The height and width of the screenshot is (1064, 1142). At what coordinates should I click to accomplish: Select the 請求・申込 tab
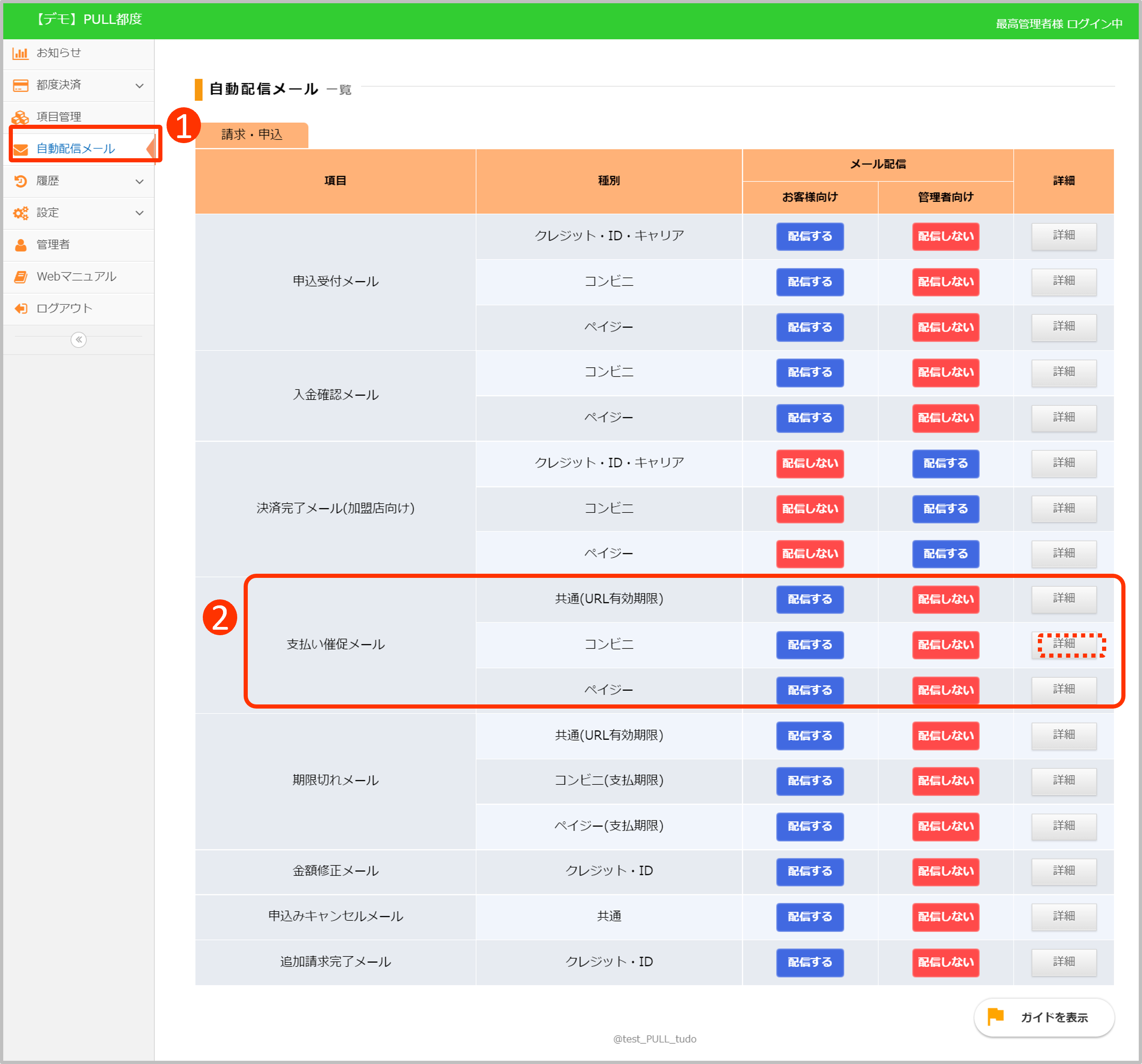[251, 135]
